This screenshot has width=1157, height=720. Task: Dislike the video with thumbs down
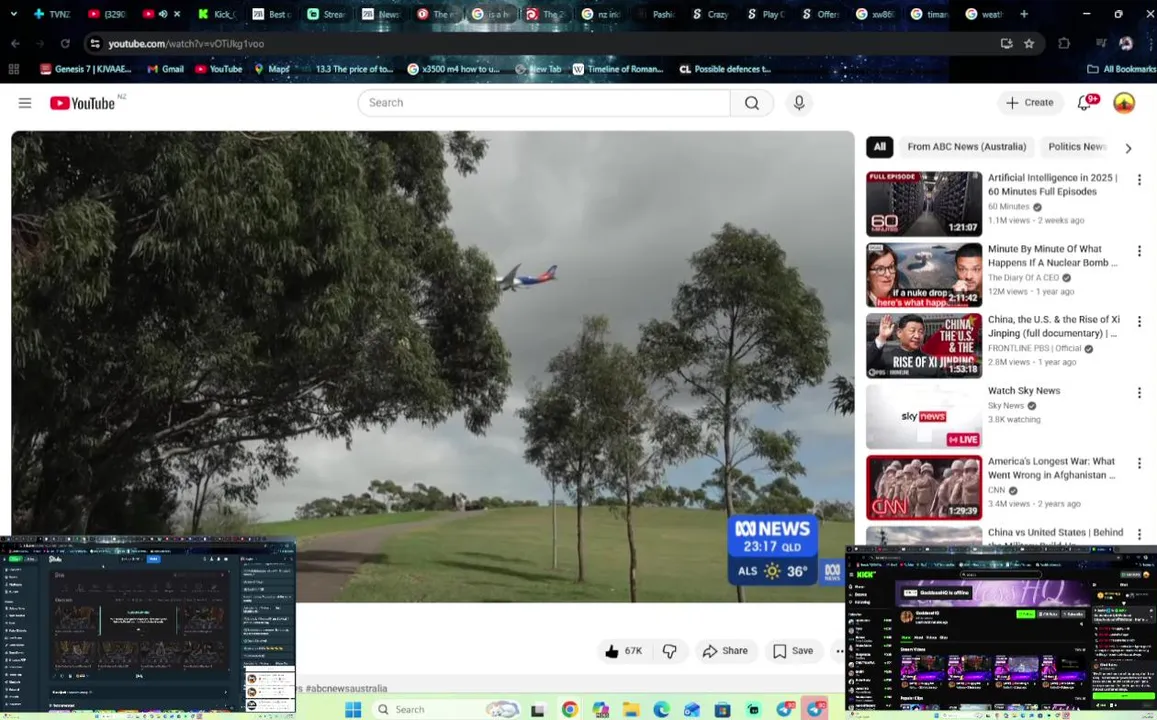tap(669, 651)
